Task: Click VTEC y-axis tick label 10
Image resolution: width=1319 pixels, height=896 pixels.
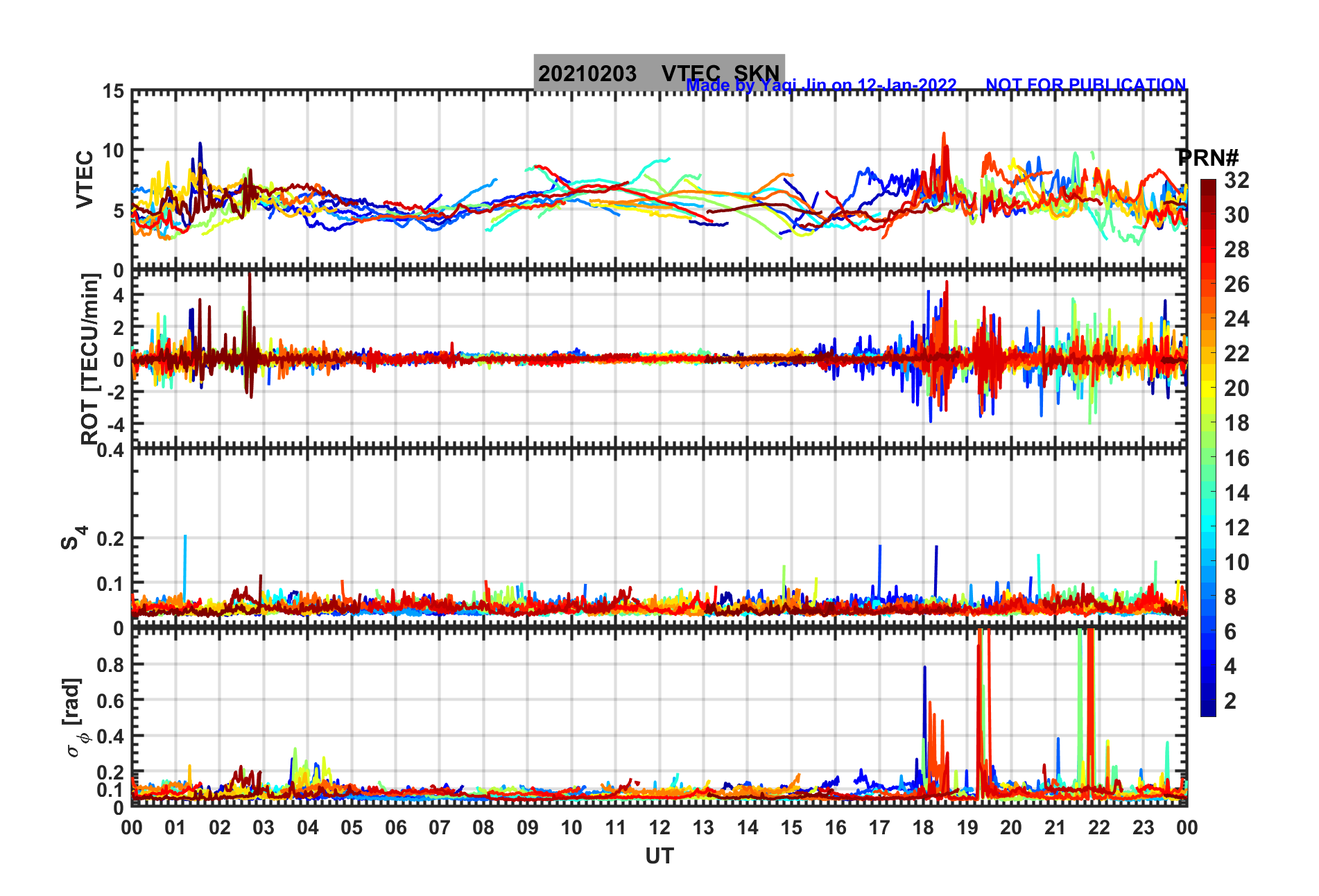Action: pos(114,150)
